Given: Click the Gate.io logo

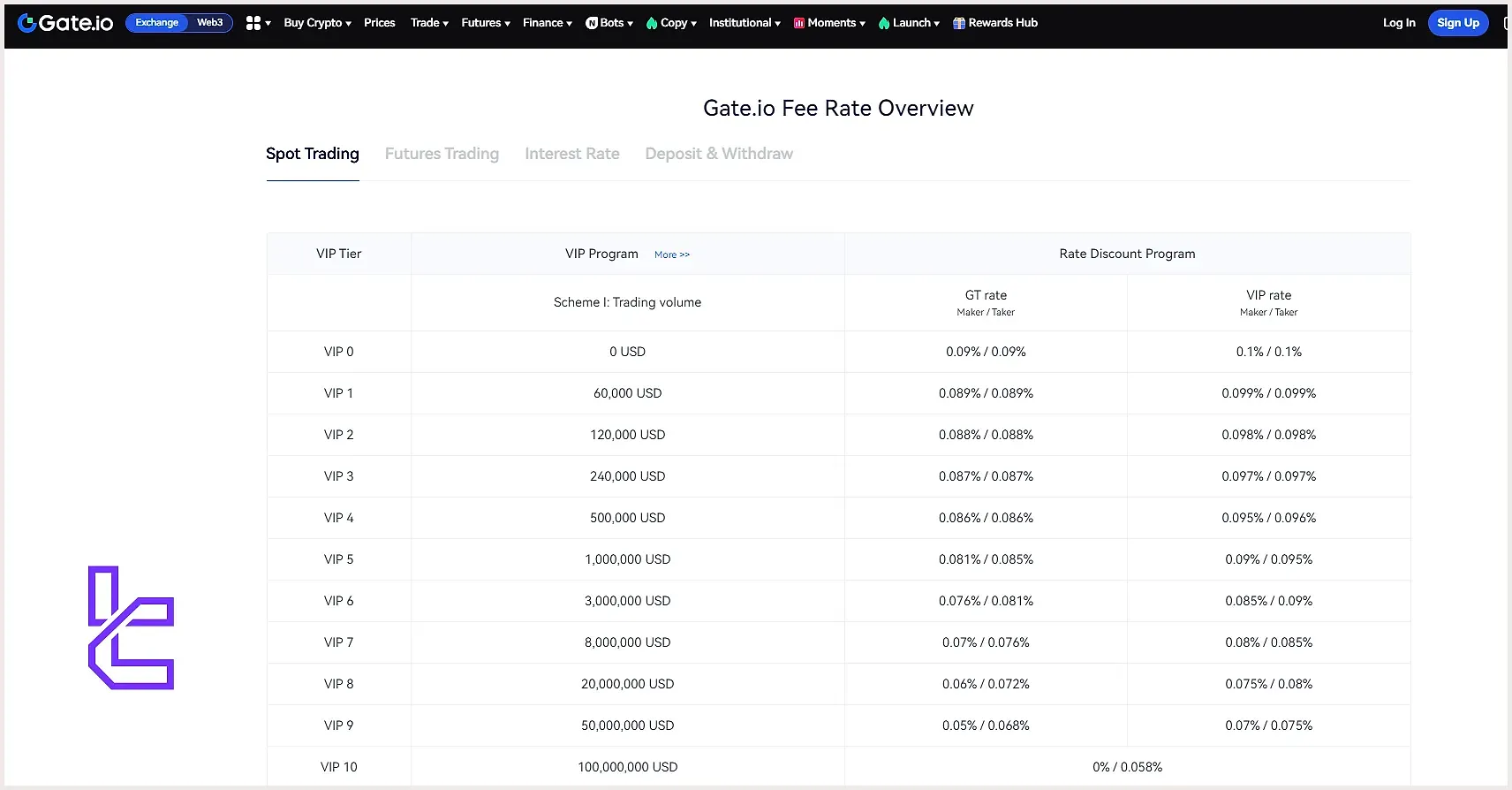Looking at the screenshot, I should pos(65,23).
